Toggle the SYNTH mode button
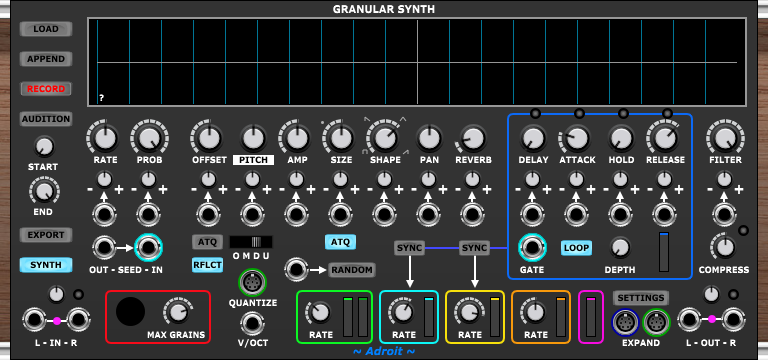This screenshot has width=768, height=360. pyautogui.click(x=46, y=265)
